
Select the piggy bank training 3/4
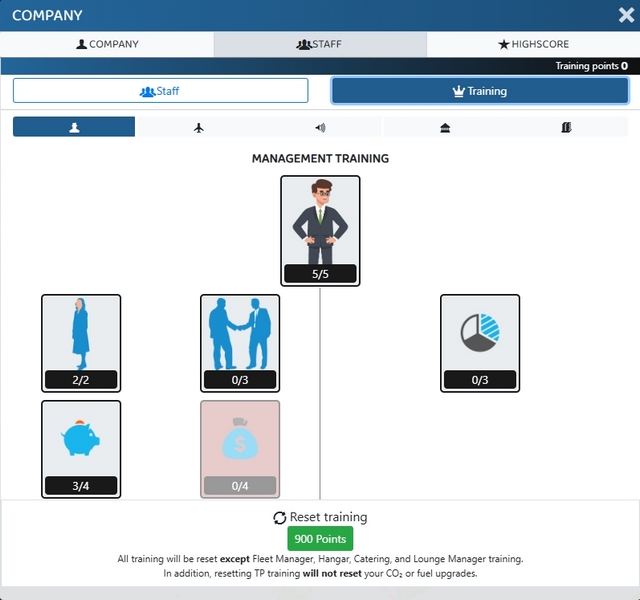(x=81, y=449)
